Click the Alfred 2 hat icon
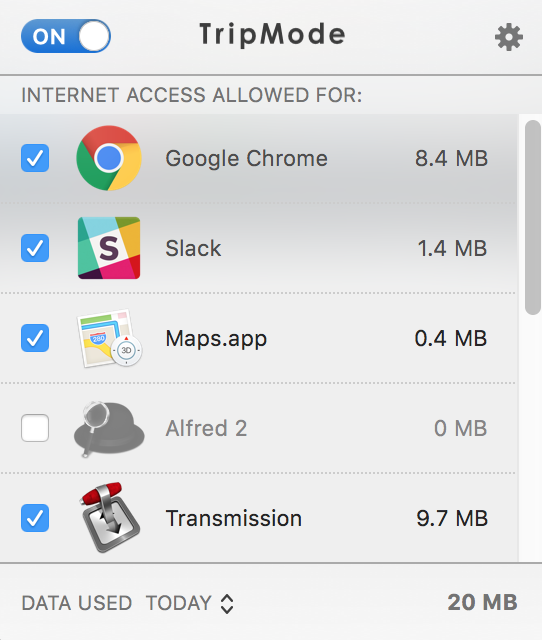The width and height of the screenshot is (542, 640). pyautogui.click(x=109, y=429)
